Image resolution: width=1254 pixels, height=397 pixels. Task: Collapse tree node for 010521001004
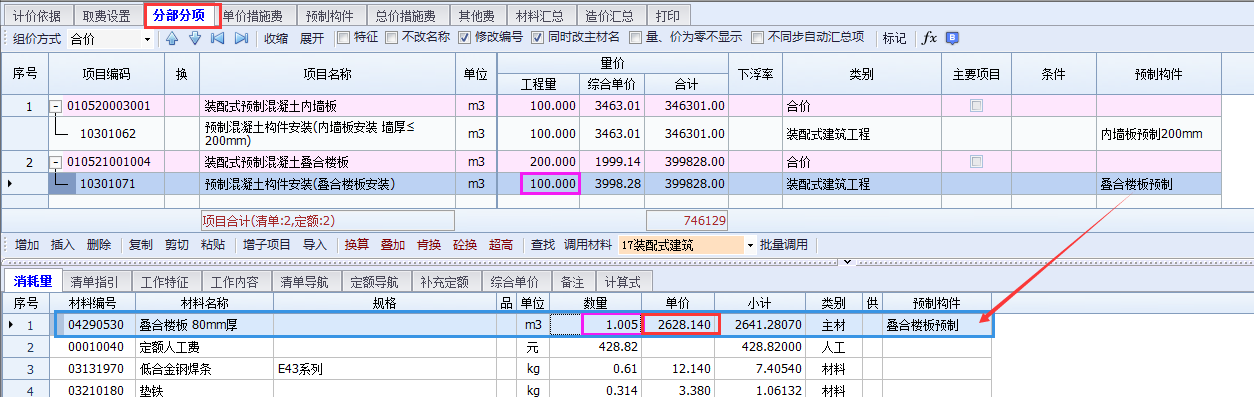tap(57, 162)
